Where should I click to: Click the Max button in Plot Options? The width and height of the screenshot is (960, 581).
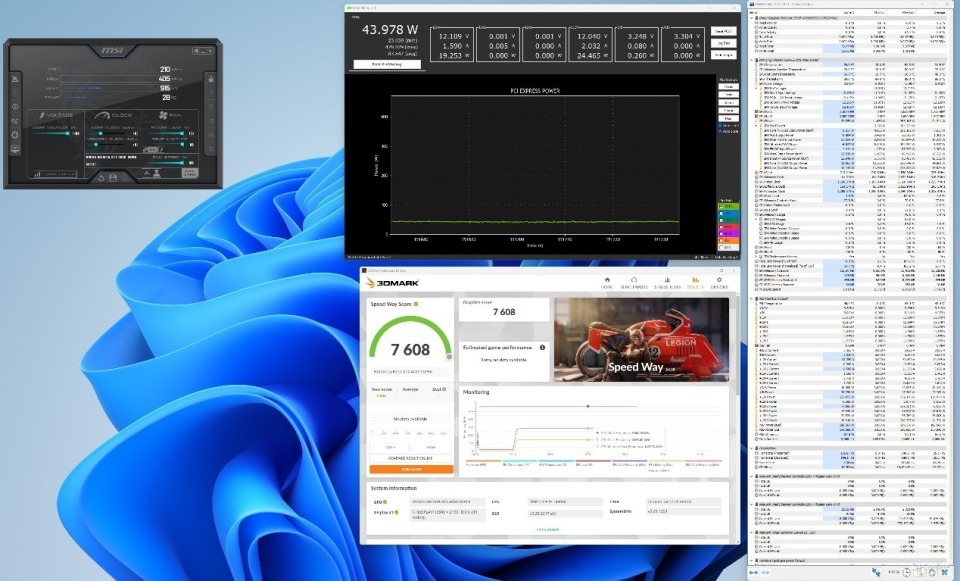728,118
